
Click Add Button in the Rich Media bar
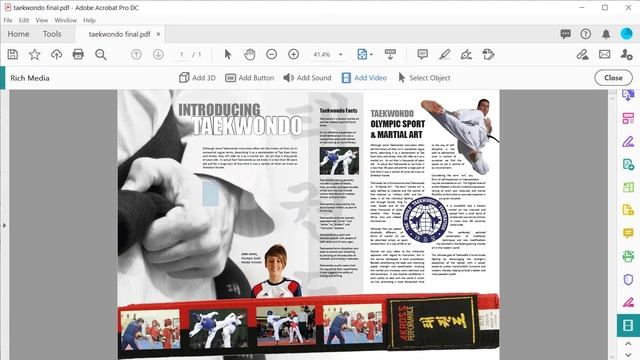pos(249,78)
